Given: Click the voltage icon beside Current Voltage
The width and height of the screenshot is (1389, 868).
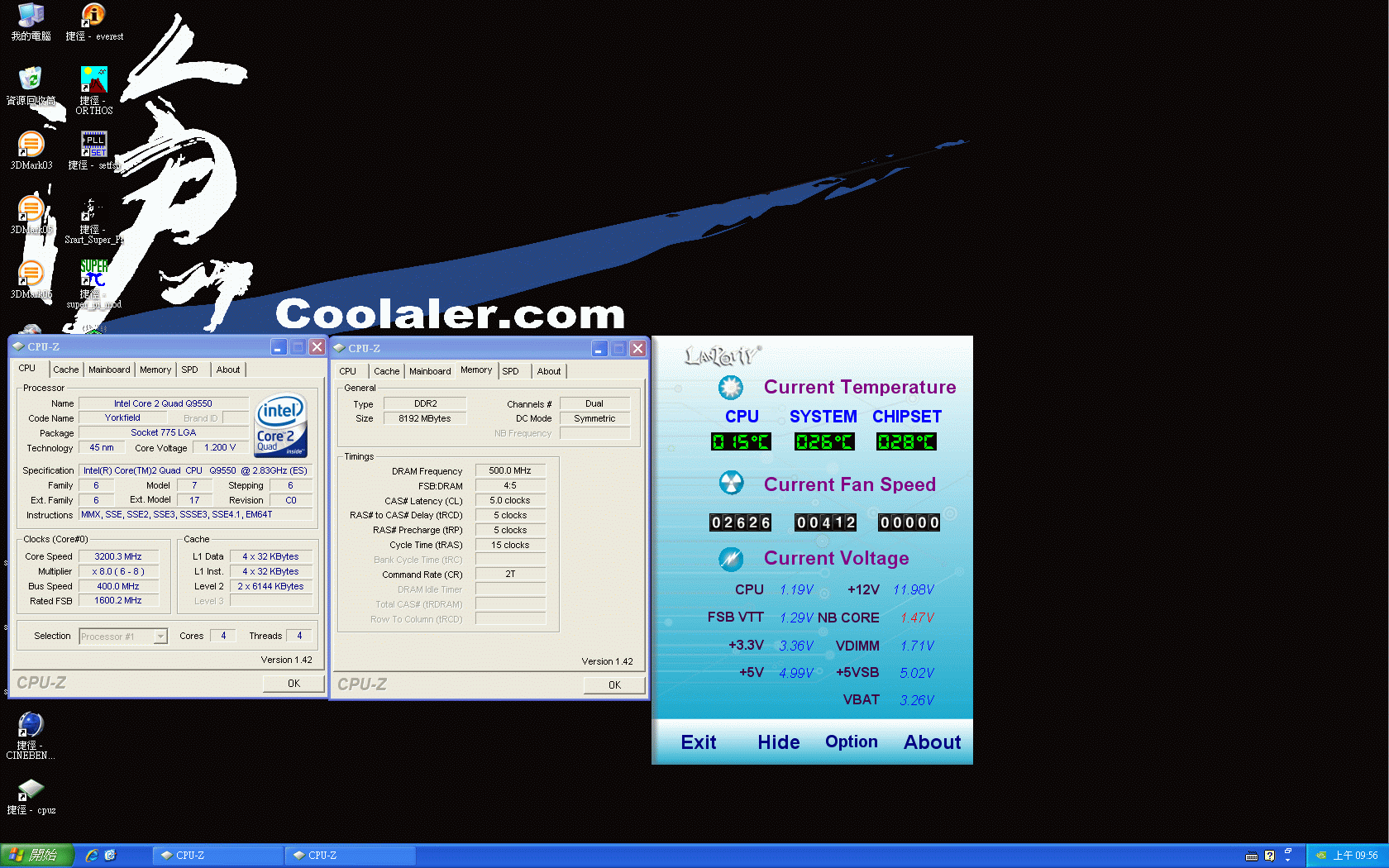Looking at the screenshot, I should pos(731,559).
